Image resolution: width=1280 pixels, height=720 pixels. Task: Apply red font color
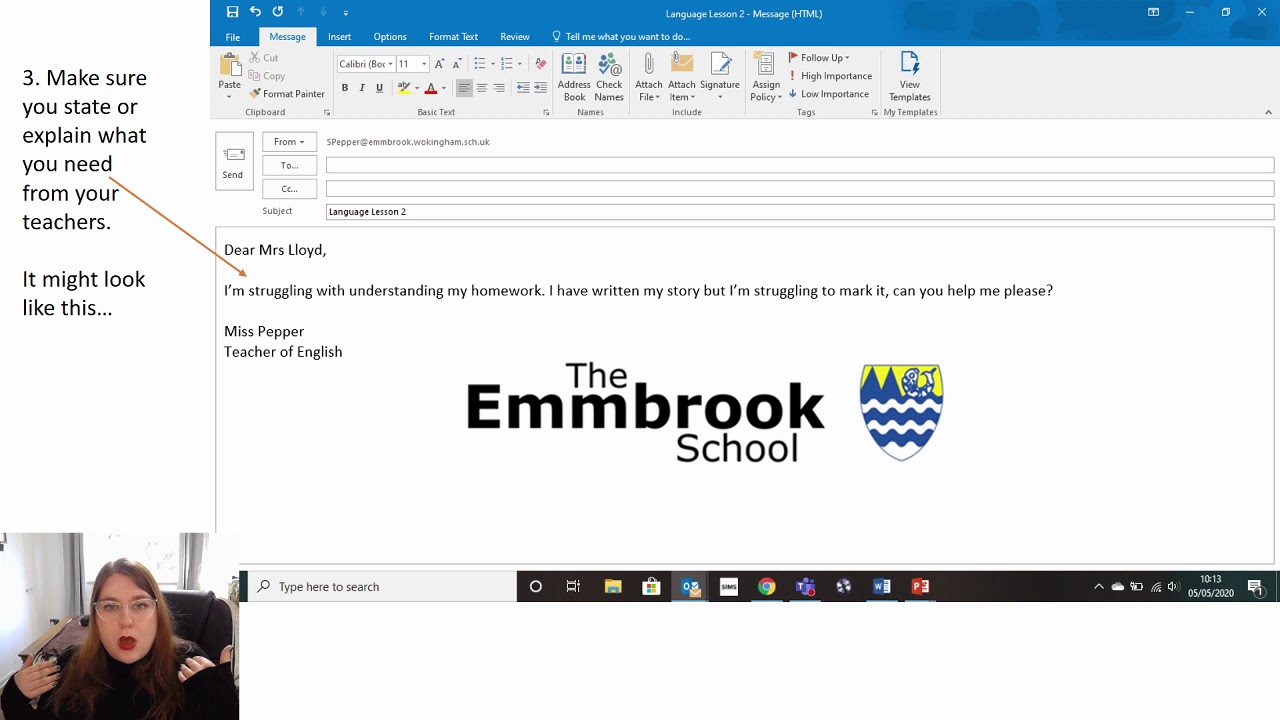(x=431, y=88)
